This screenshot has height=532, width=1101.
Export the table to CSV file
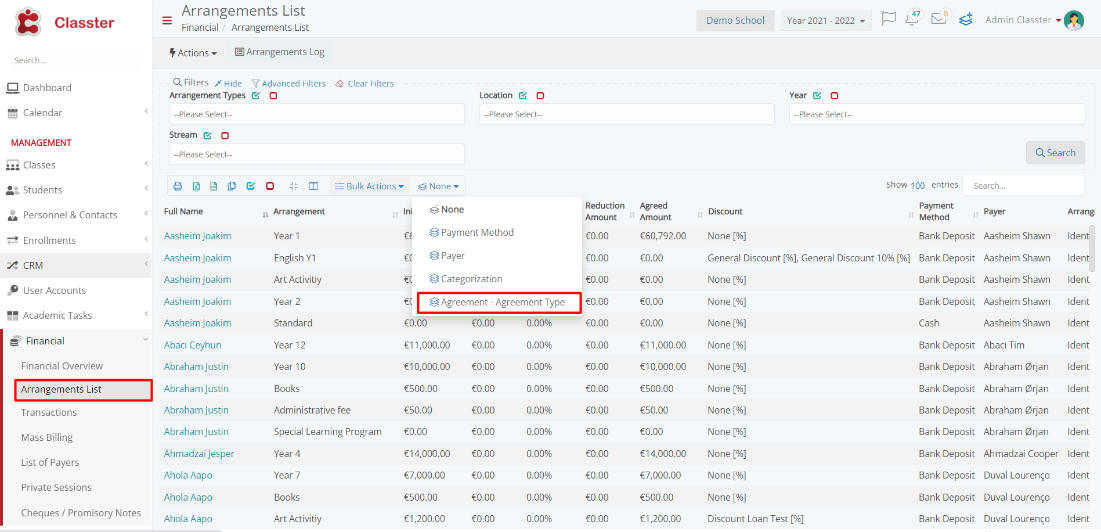coord(213,186)
